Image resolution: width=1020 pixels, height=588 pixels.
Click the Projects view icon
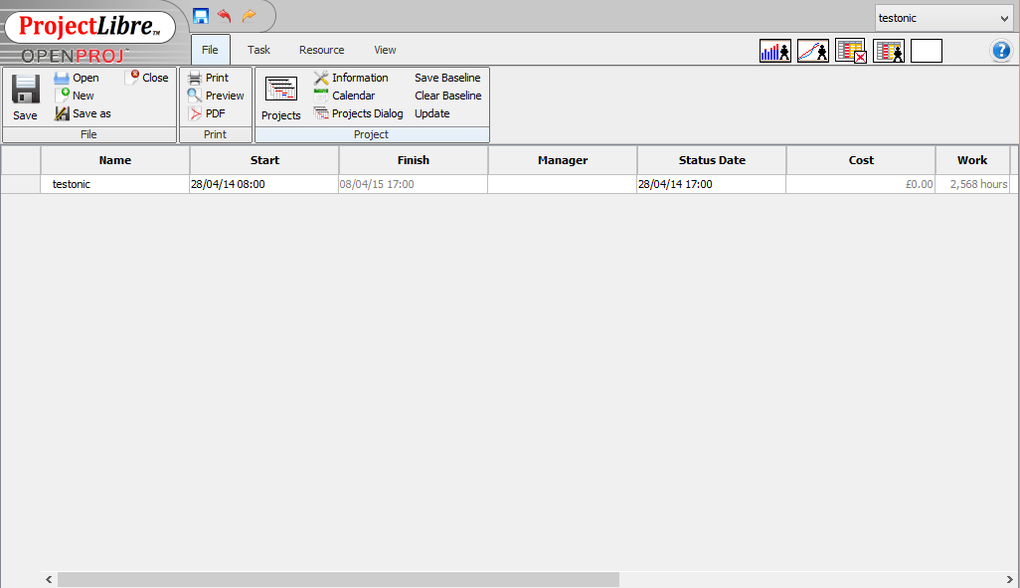tap(281, 89)
